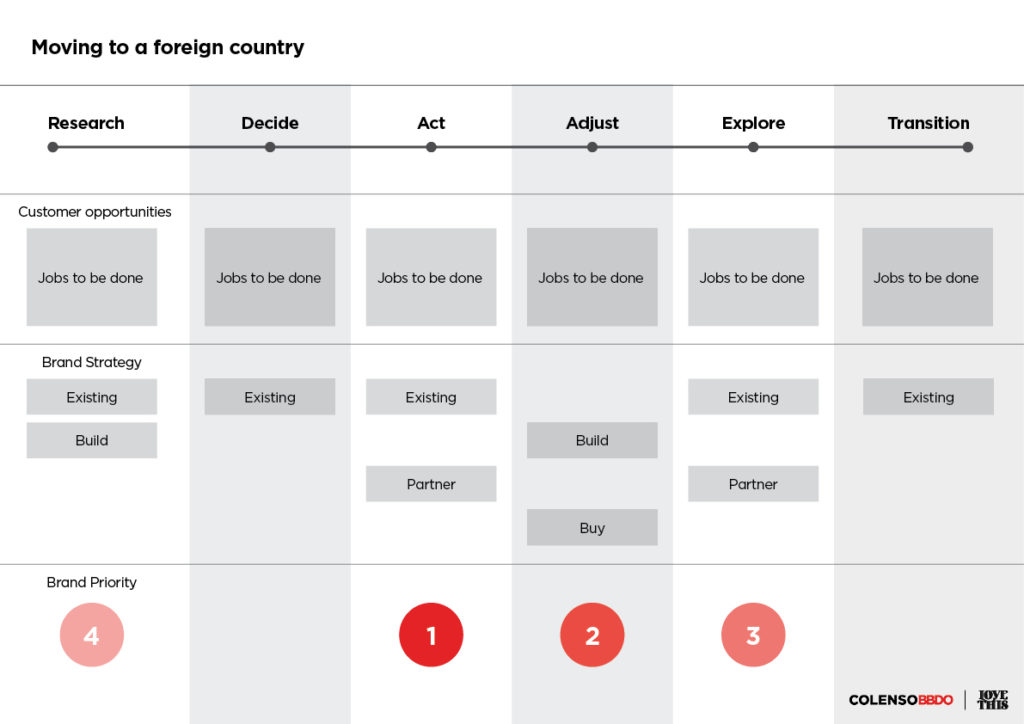Click the timeline dot under Act
The image size is (1024, 724).
(431, 148)
